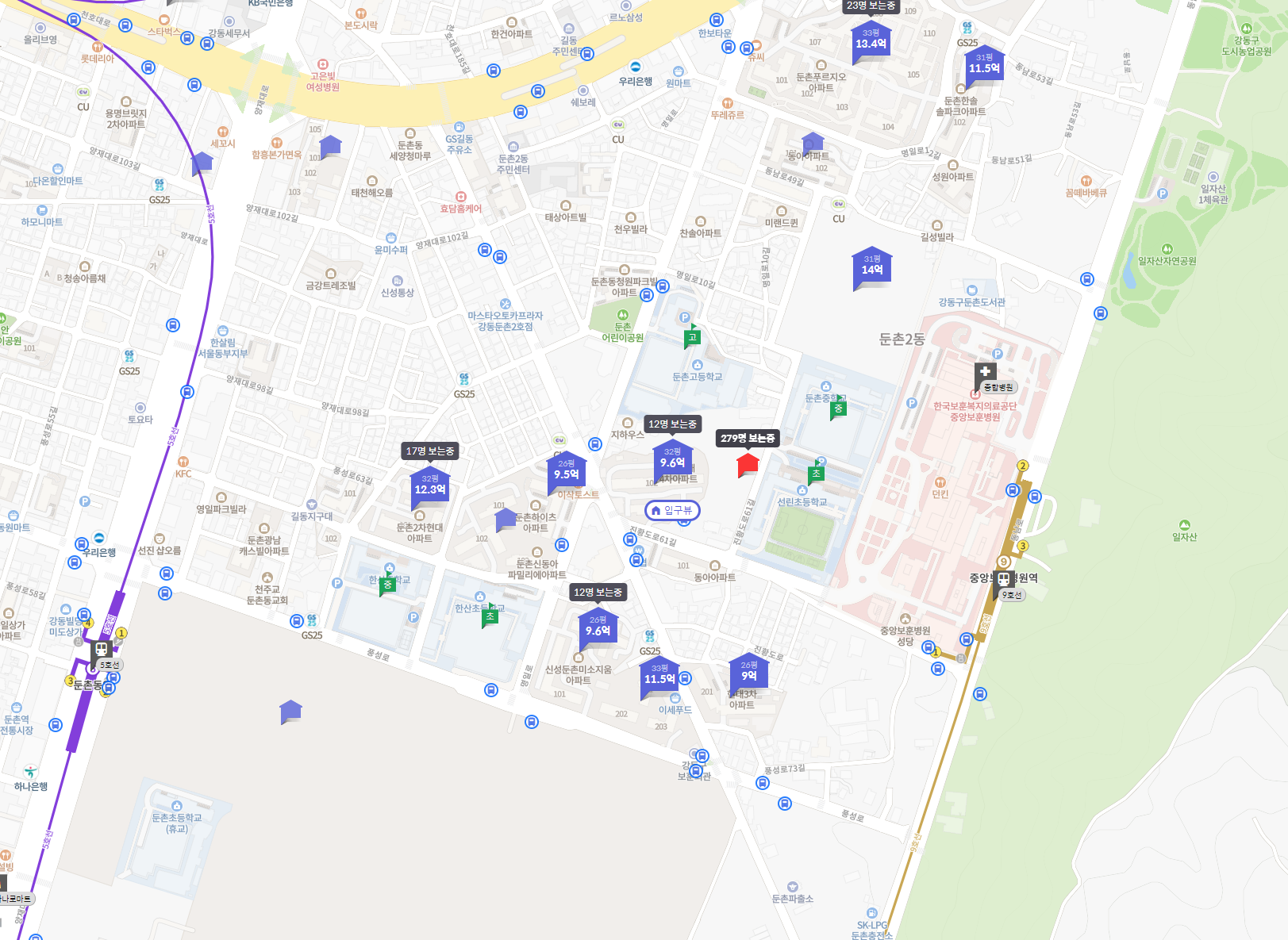Image resolution: width=1288 pixels, height=940 pixels.
Task: Select 12명 보는중 bubble above 32평 9.6억
Action: pyautogui.click(x=672, y=424)
